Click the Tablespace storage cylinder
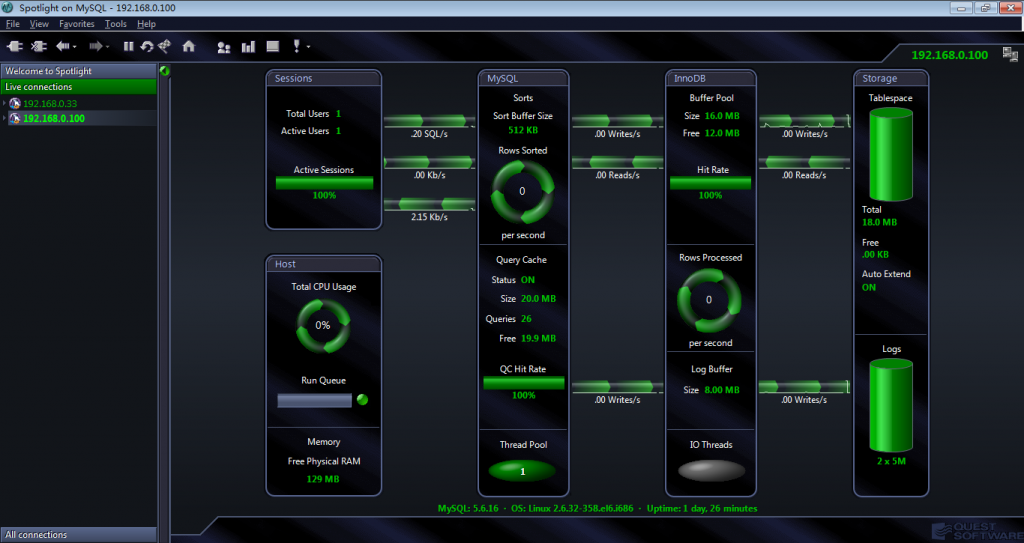This screenshot has width=1024, height=543. coord(890,155)
